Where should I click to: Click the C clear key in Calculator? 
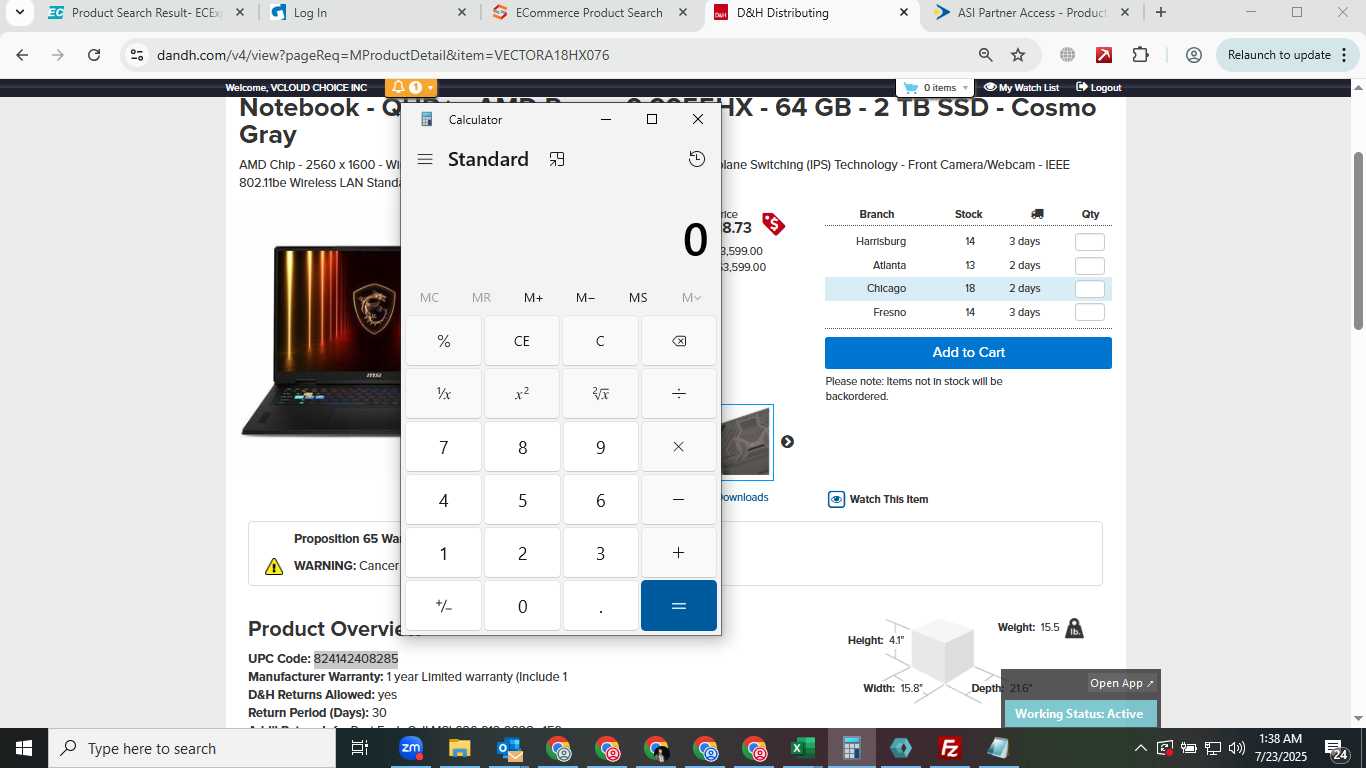[x=600, y=341]
